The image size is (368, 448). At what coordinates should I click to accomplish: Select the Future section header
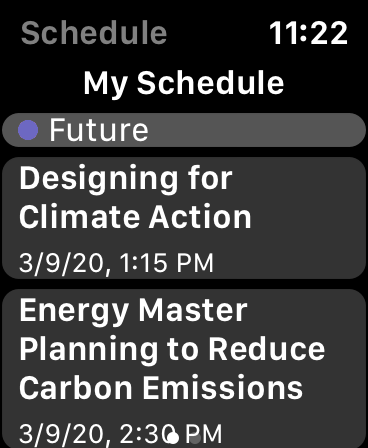tap(184, 130)
